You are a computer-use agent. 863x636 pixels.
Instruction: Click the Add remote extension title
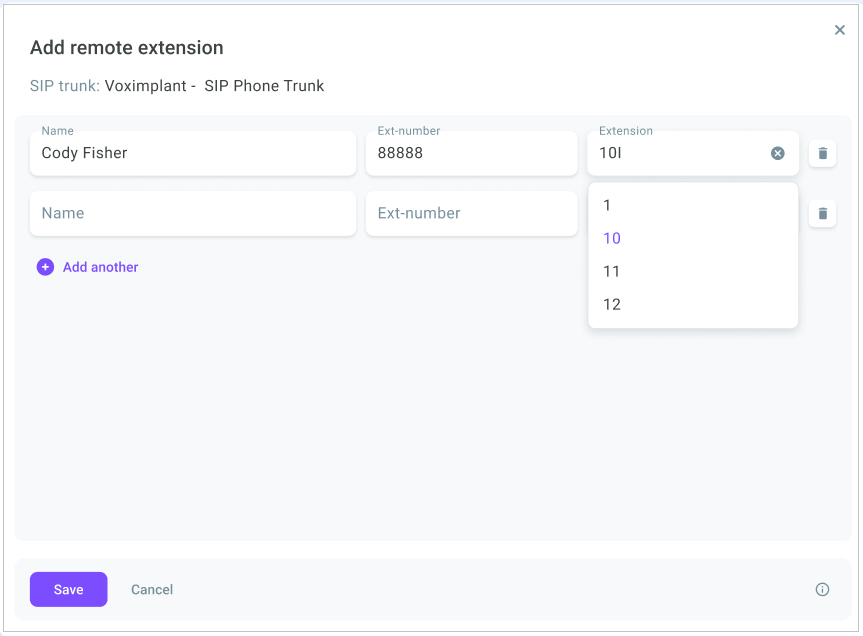127,48
